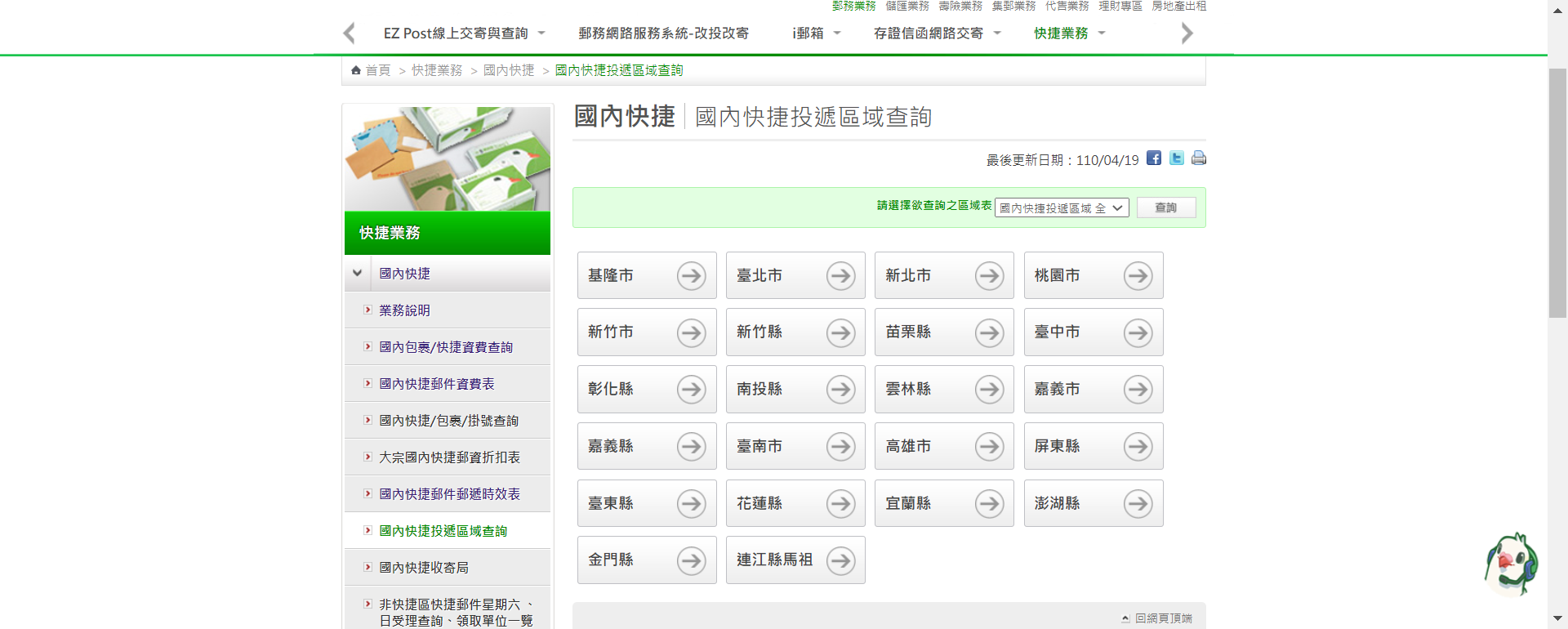
Task: Click page scrollbar thumb
Action: (x=1557, y=193)
